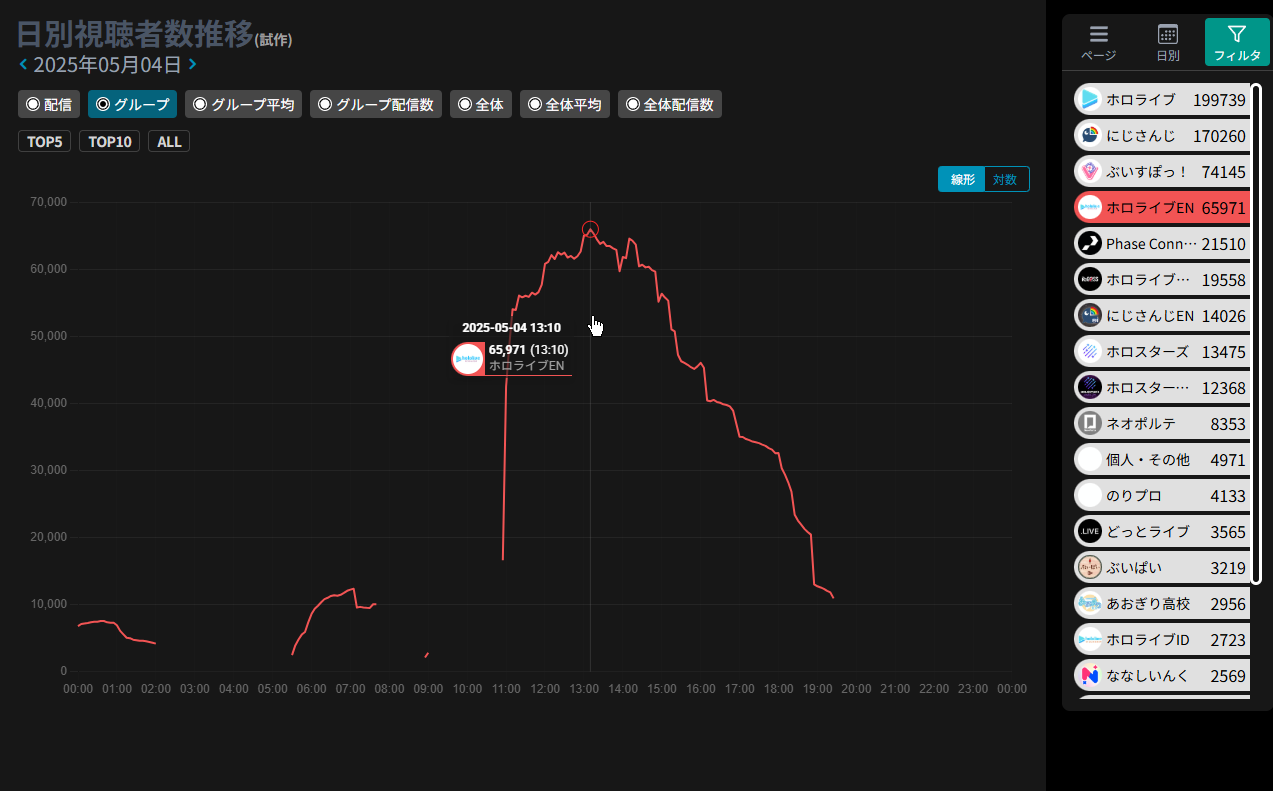The image size is (1273, 791).
Task: Select the グループ平均 radio option
Action: click(x=244, y=104)
